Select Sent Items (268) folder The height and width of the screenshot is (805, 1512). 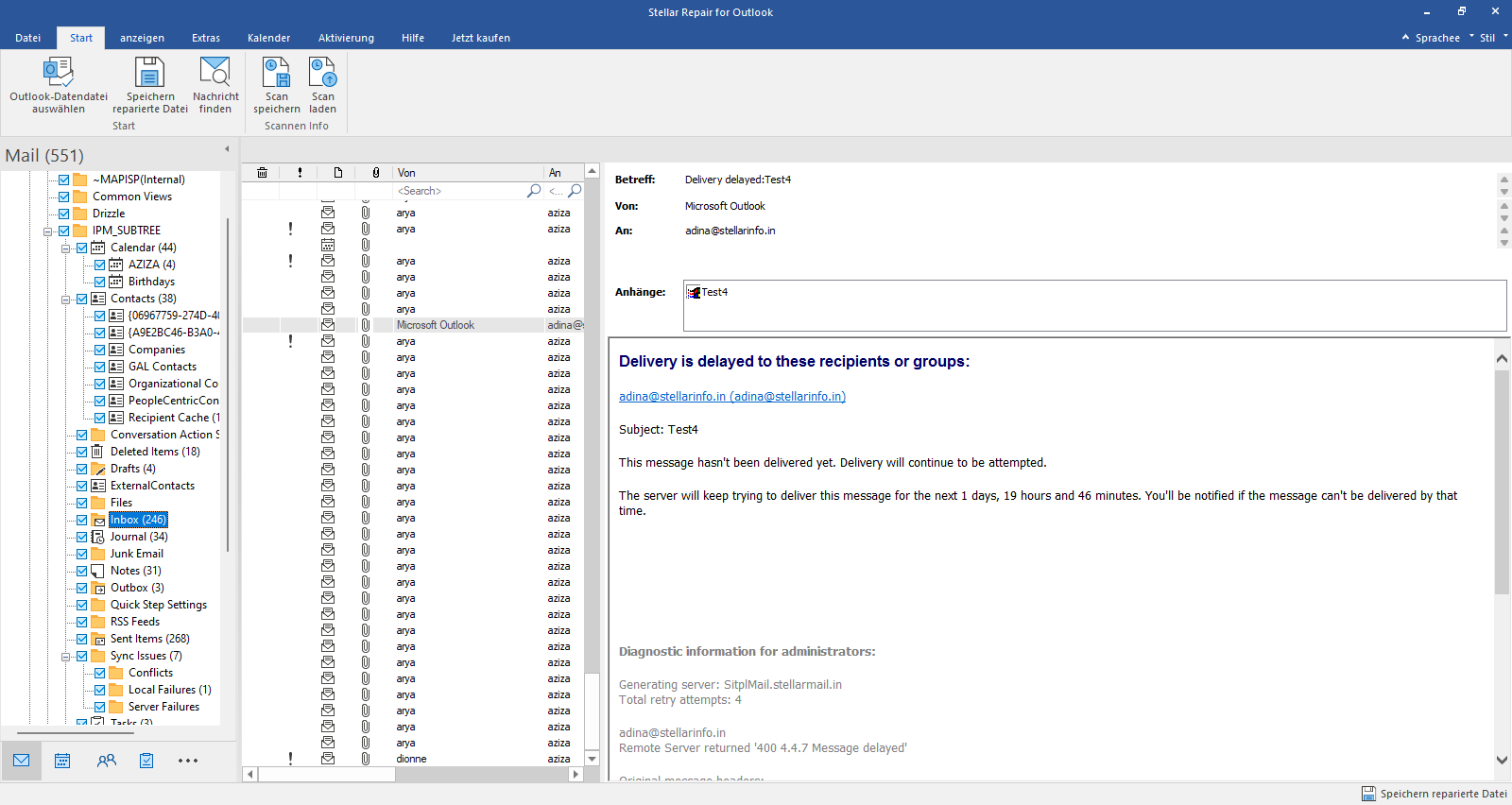click(x=149, y=639)
